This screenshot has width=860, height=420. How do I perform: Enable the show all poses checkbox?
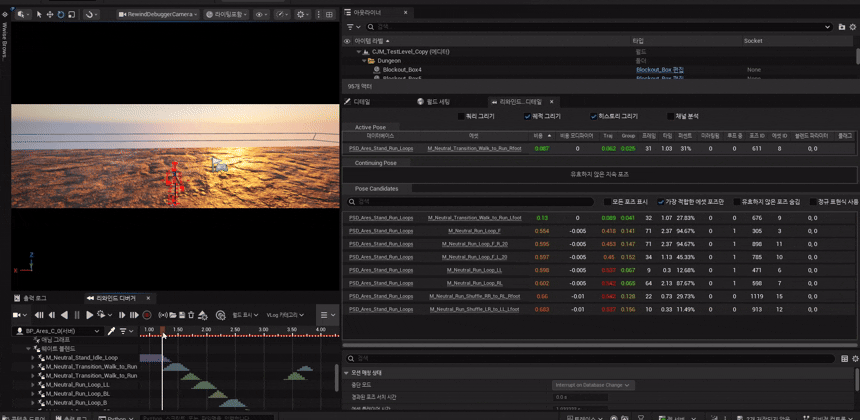point(607,202)
